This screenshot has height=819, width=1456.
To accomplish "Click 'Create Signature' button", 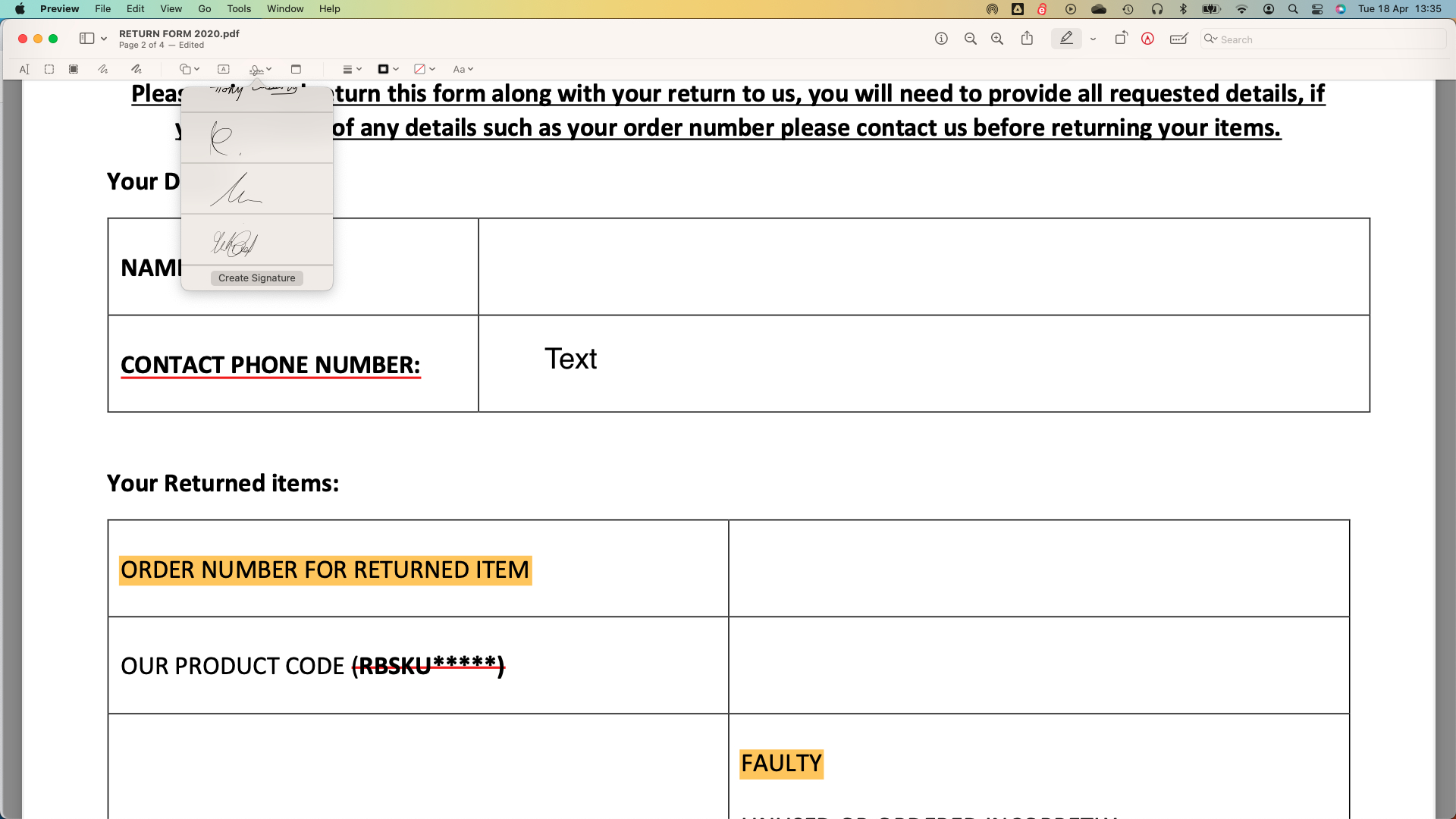I will (x=256, y=277).
